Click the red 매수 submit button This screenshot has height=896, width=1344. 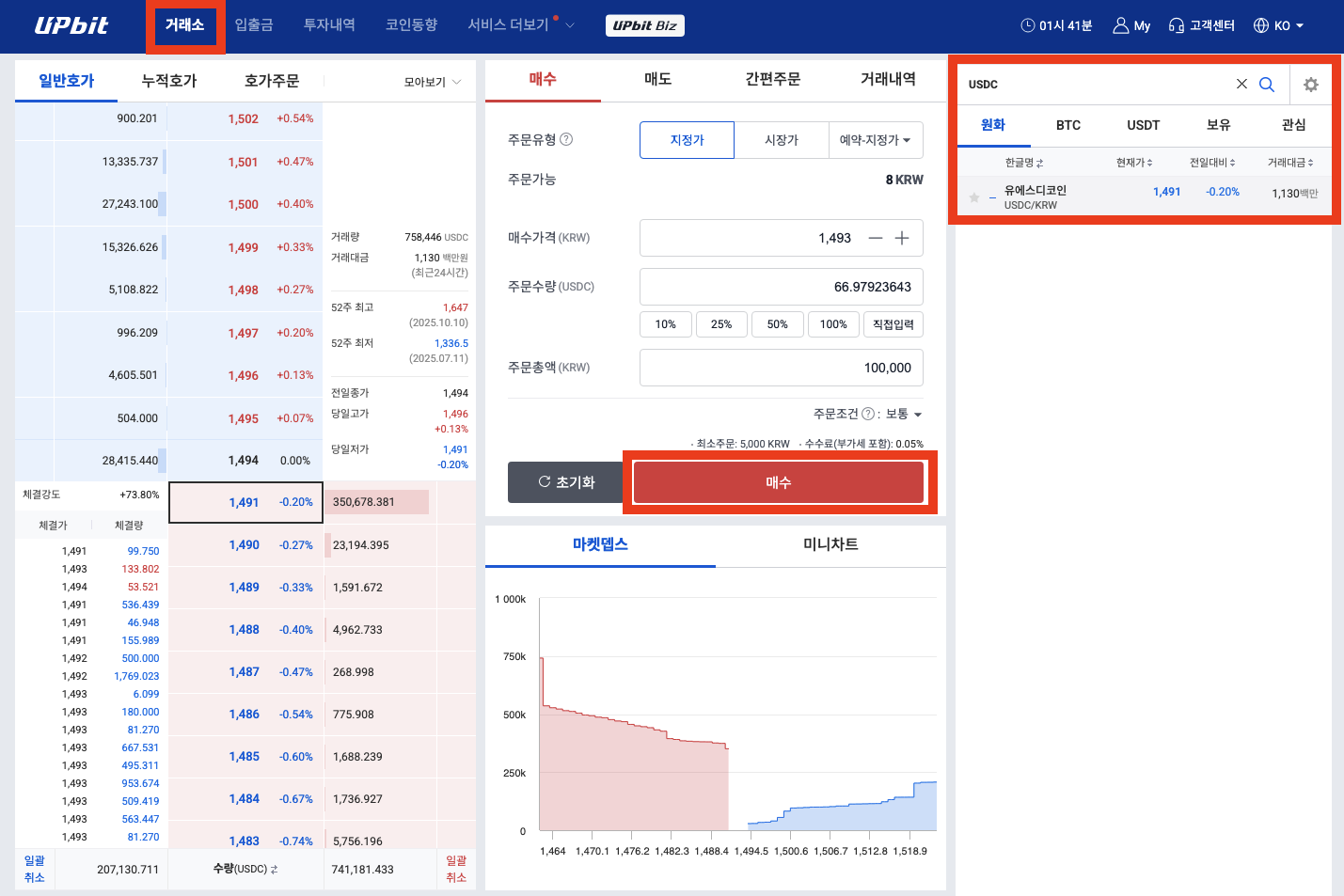coord(779,482)
